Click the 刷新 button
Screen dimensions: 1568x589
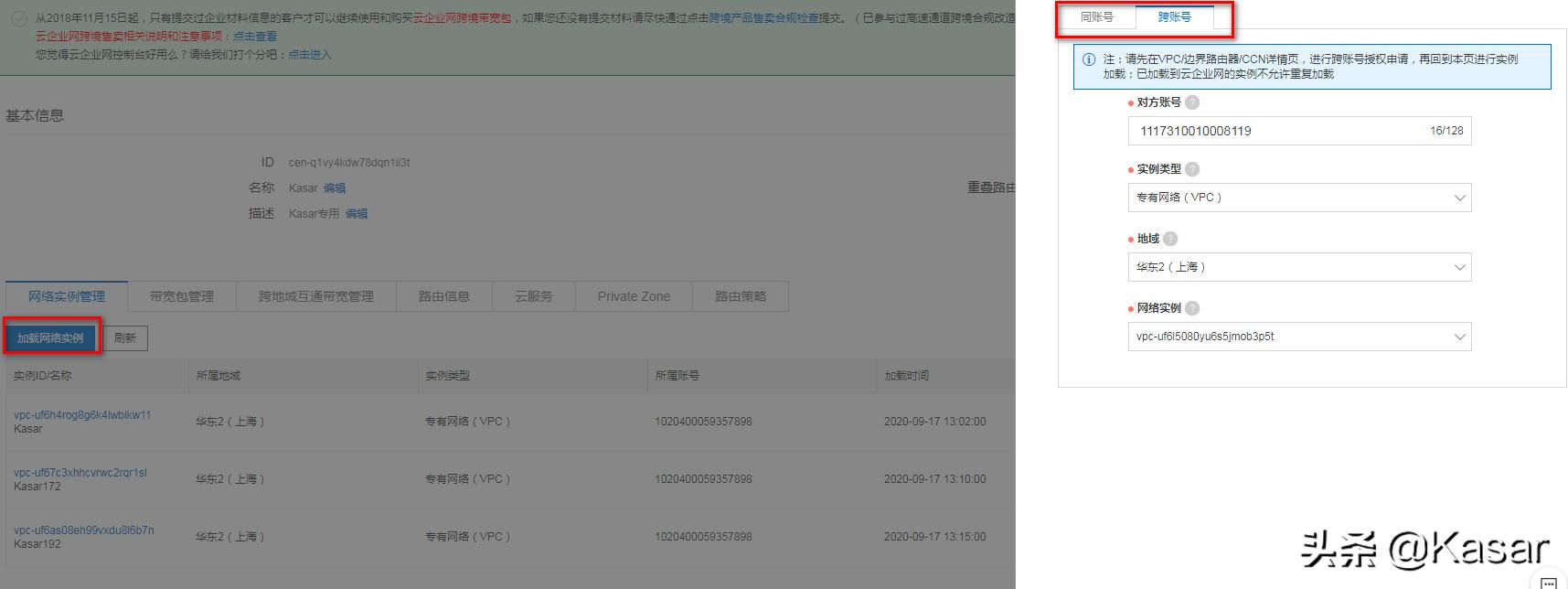[125, 338]
